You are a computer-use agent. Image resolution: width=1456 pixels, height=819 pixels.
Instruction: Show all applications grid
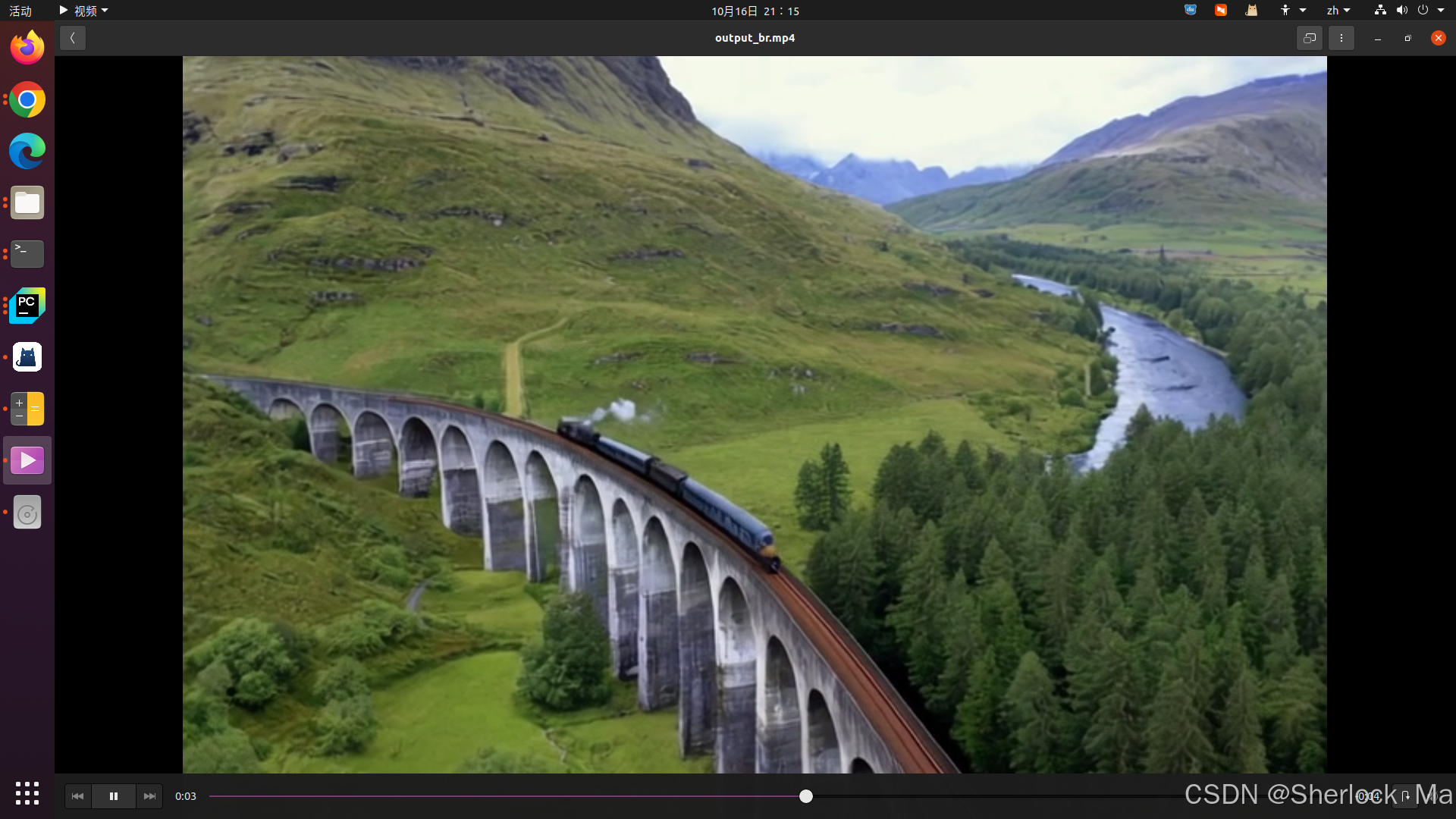(x=27, y=793)
